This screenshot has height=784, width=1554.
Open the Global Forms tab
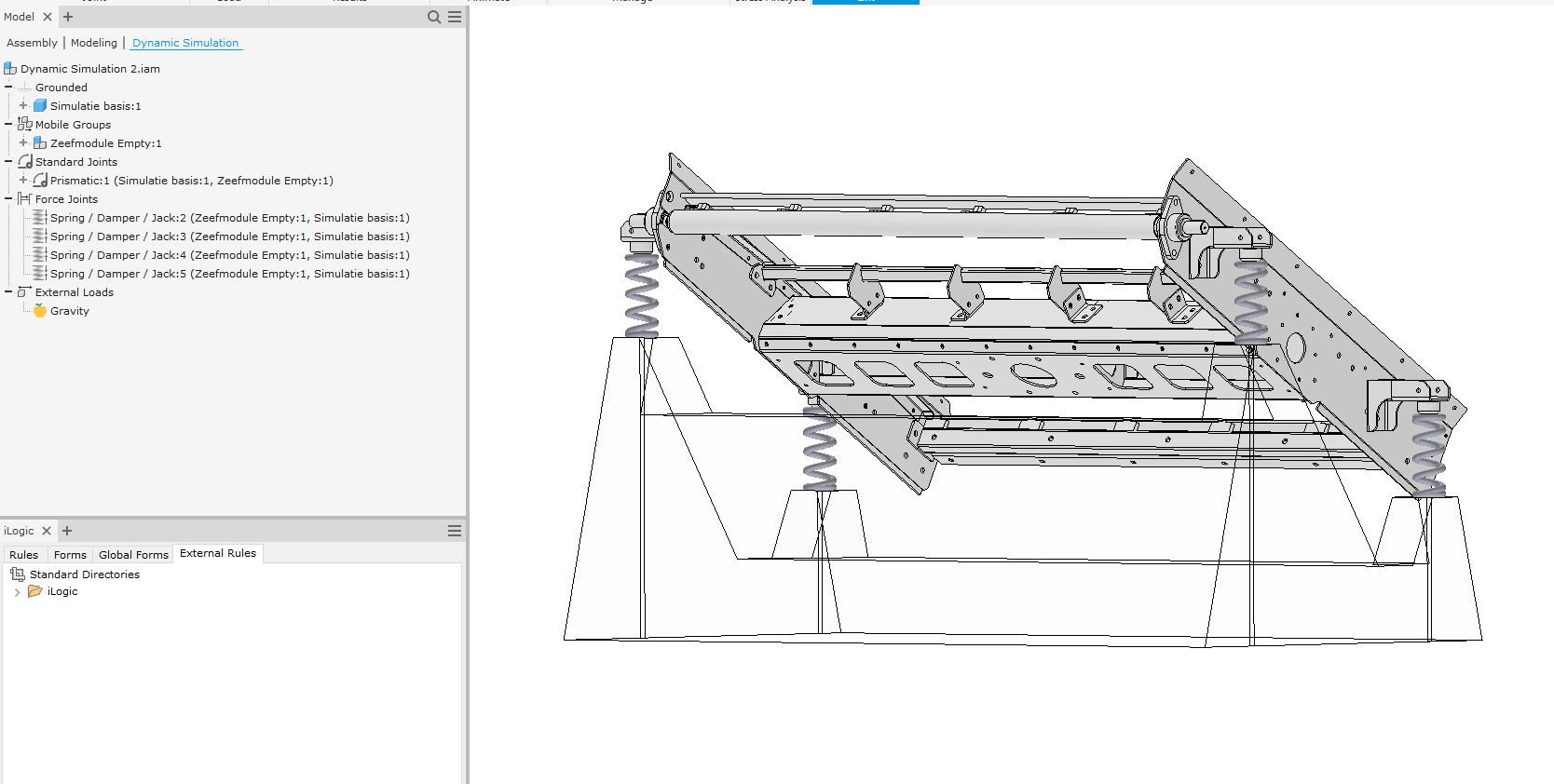point(134,554)
